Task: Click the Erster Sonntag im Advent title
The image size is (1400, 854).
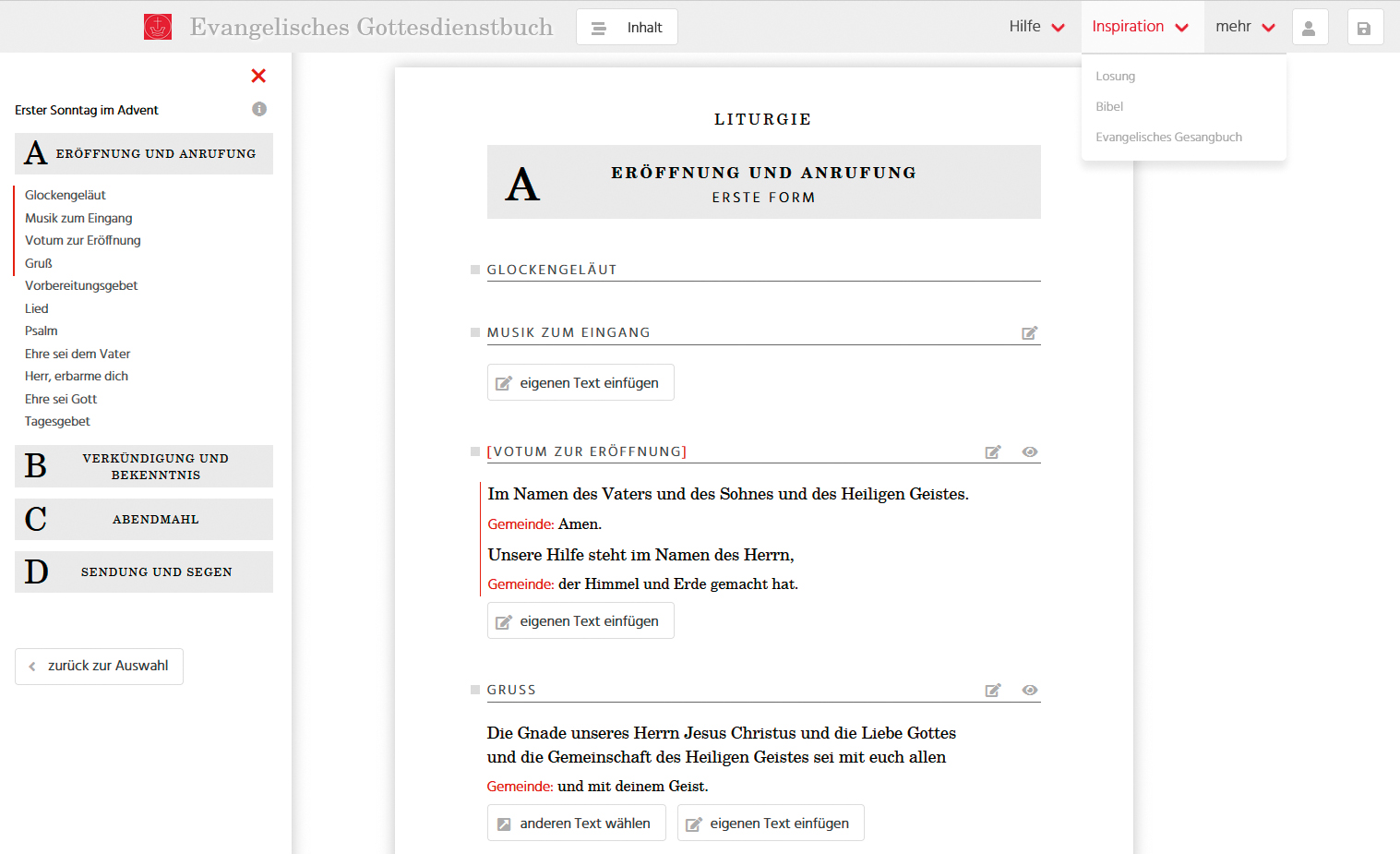Action: coord(87,111)
